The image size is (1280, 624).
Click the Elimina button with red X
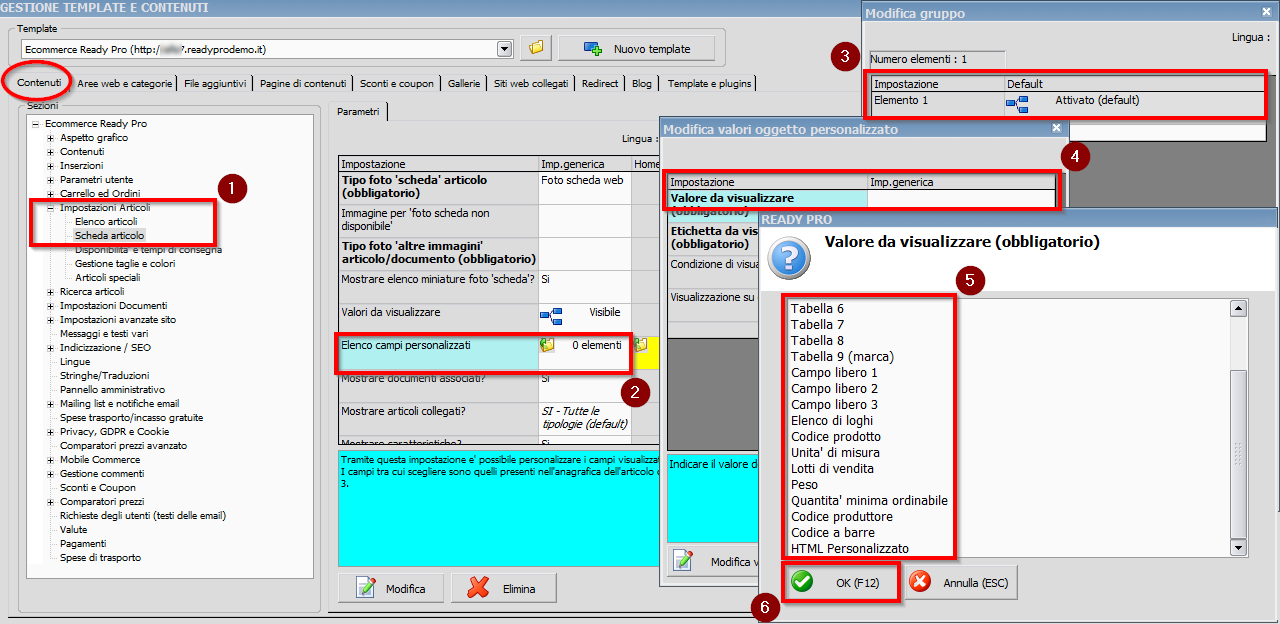504,589
